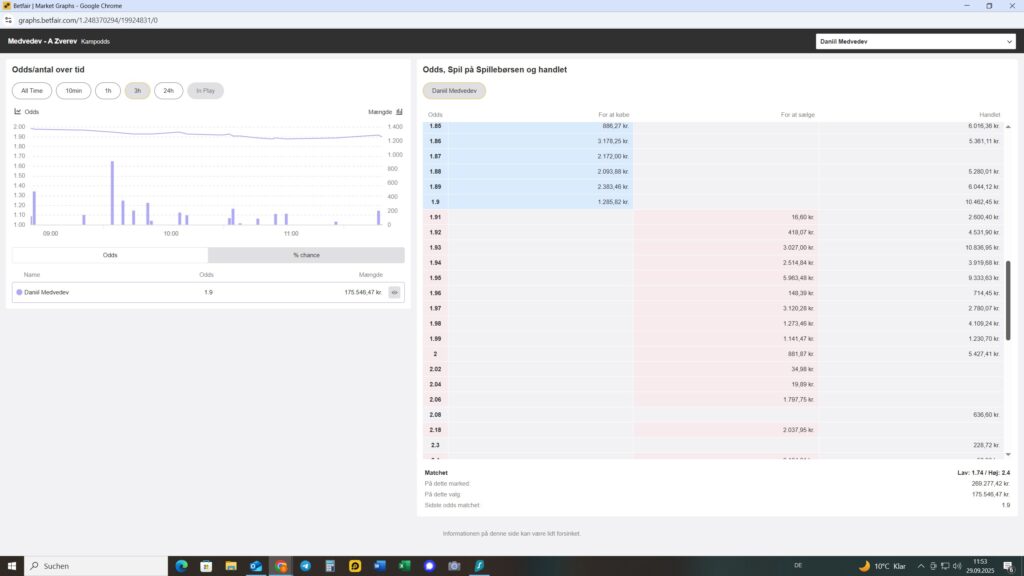This screenshot has height=576, width=1024.
Task: Switch to the % chance tab
Action: coord(306,255)
